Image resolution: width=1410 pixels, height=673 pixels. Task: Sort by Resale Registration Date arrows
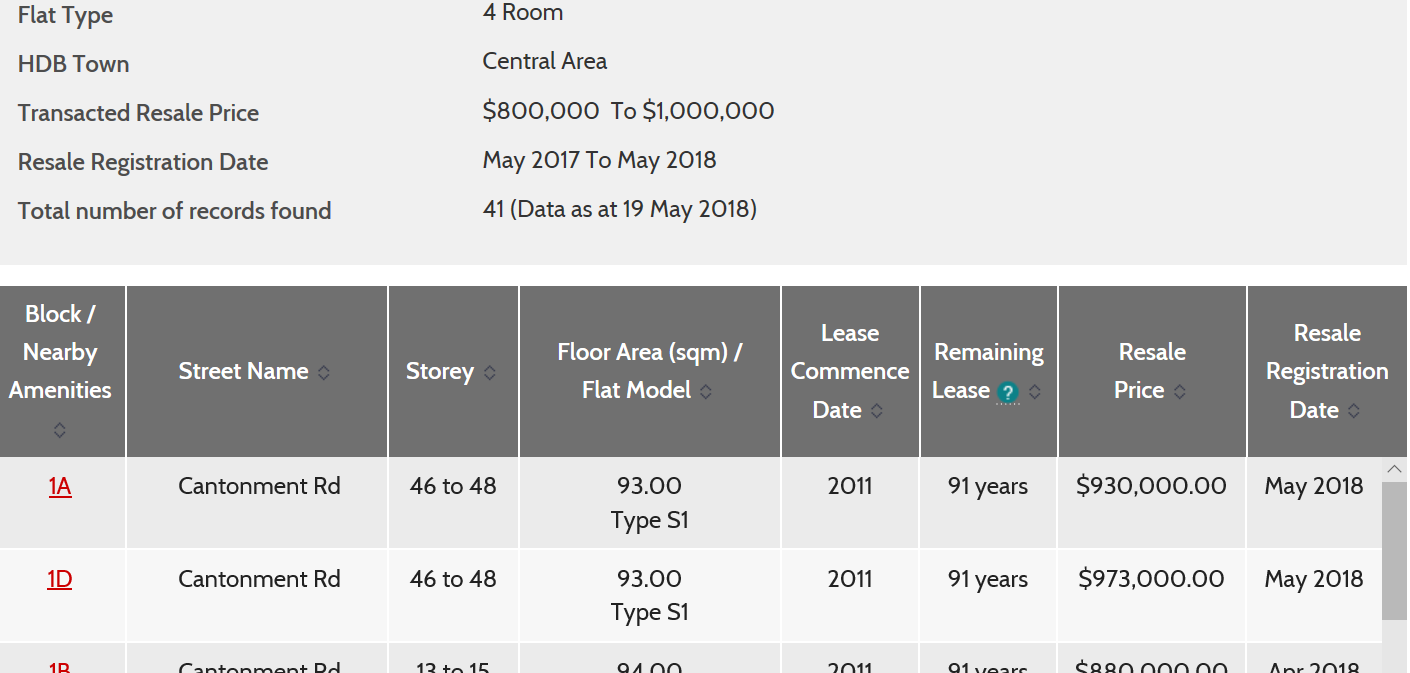pyautogui.click(x=1354, y=411)
